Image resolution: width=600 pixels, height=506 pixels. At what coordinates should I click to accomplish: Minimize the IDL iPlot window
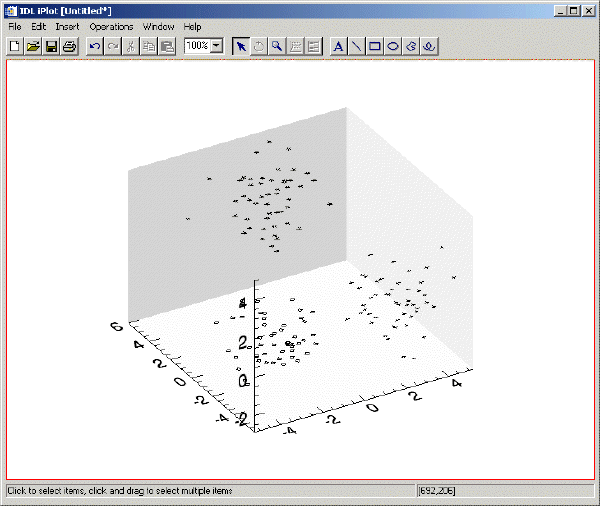[560, 11]
